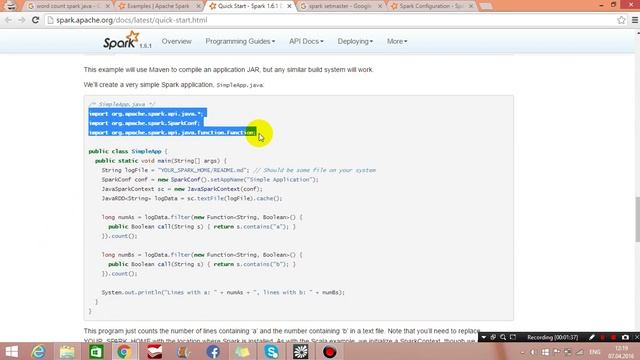The width and height of the screenshot is (640, 360).
Task: Open File Explorer from the taskbar
Action: click(x=67, y=351)
